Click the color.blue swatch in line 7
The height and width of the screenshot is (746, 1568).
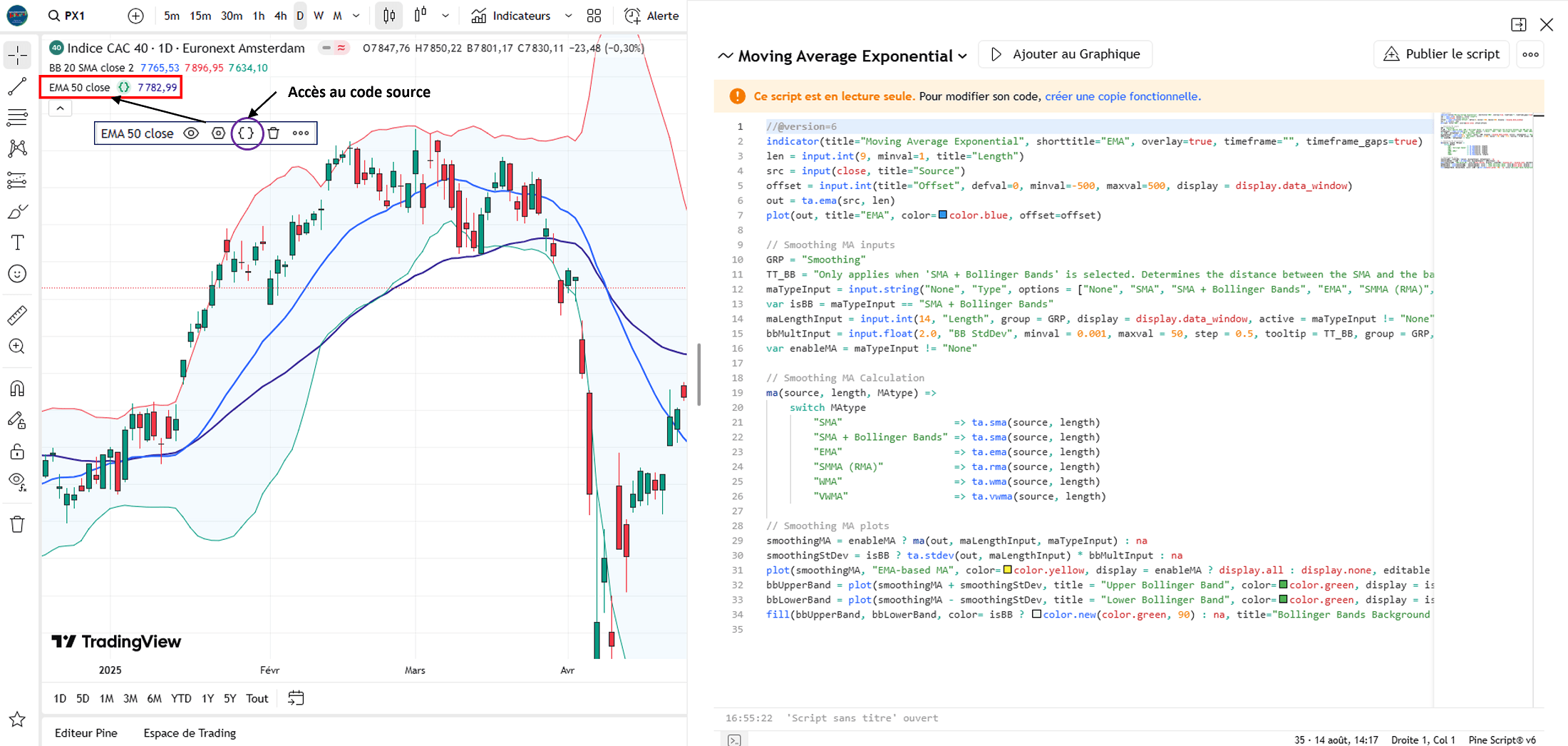(x=943, y=215)
